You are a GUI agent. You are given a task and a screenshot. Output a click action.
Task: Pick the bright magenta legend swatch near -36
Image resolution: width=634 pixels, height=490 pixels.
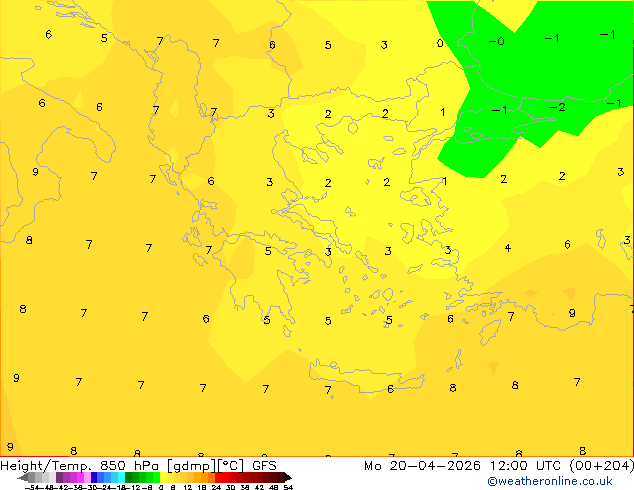pos(80,477)
